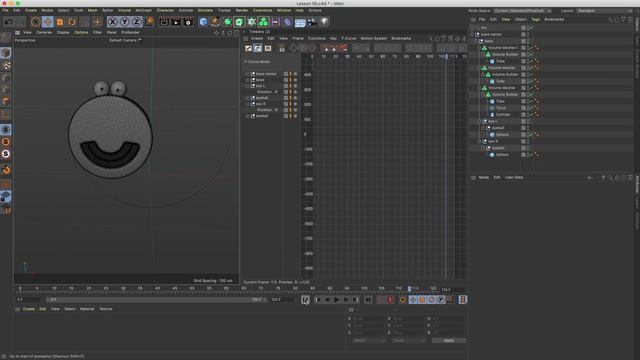Click the current frame marker on timeline ruler
The image size is (640, 360).
point(409,289)
